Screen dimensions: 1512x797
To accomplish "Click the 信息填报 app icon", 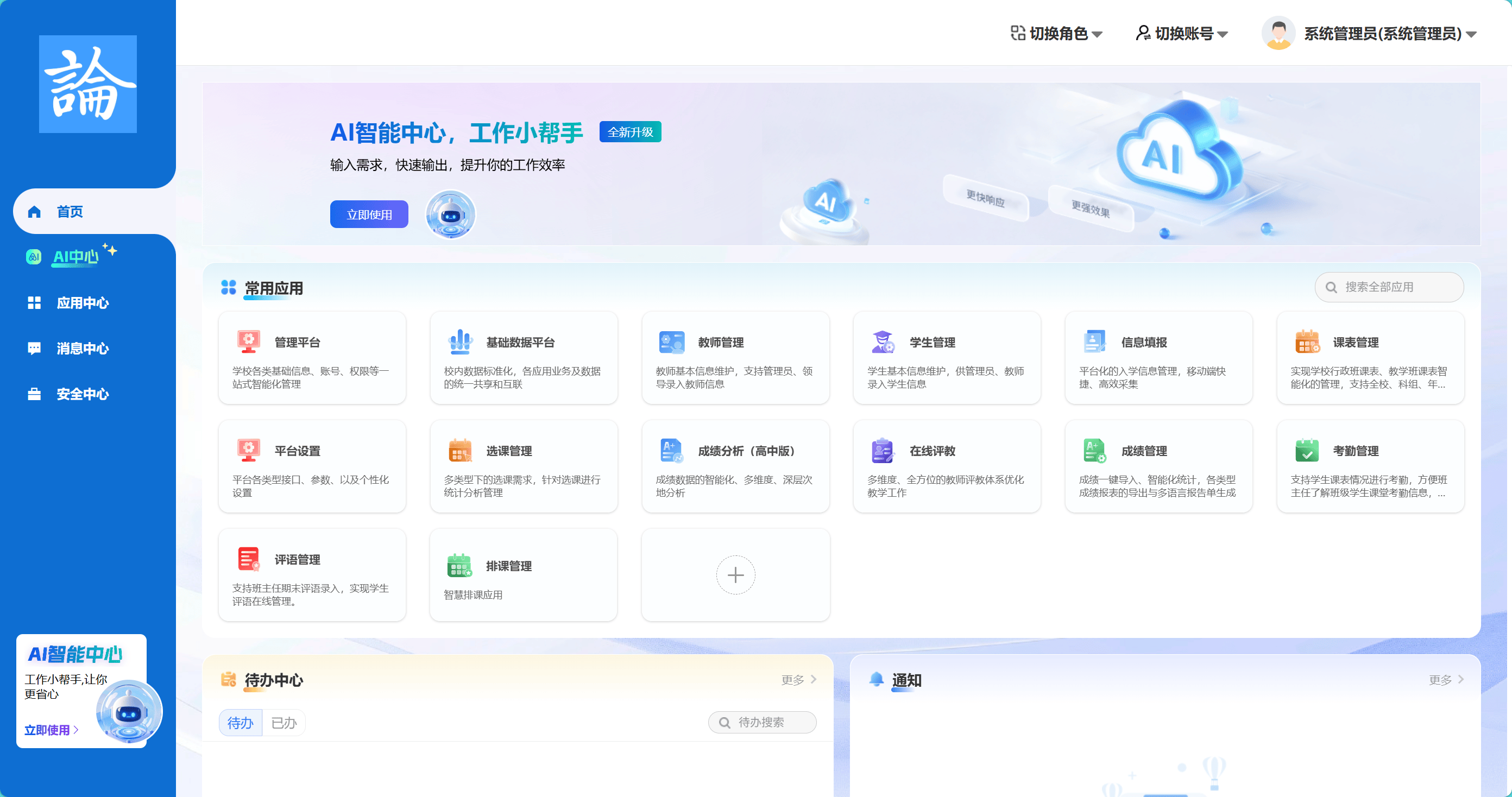I will pos(1095,341).
